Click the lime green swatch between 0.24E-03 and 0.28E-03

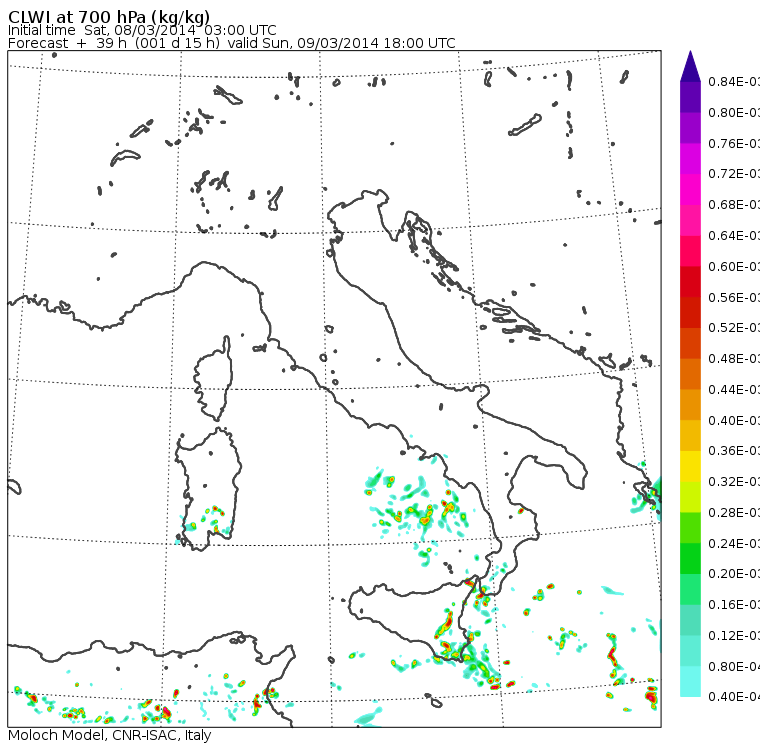point(690,528)
